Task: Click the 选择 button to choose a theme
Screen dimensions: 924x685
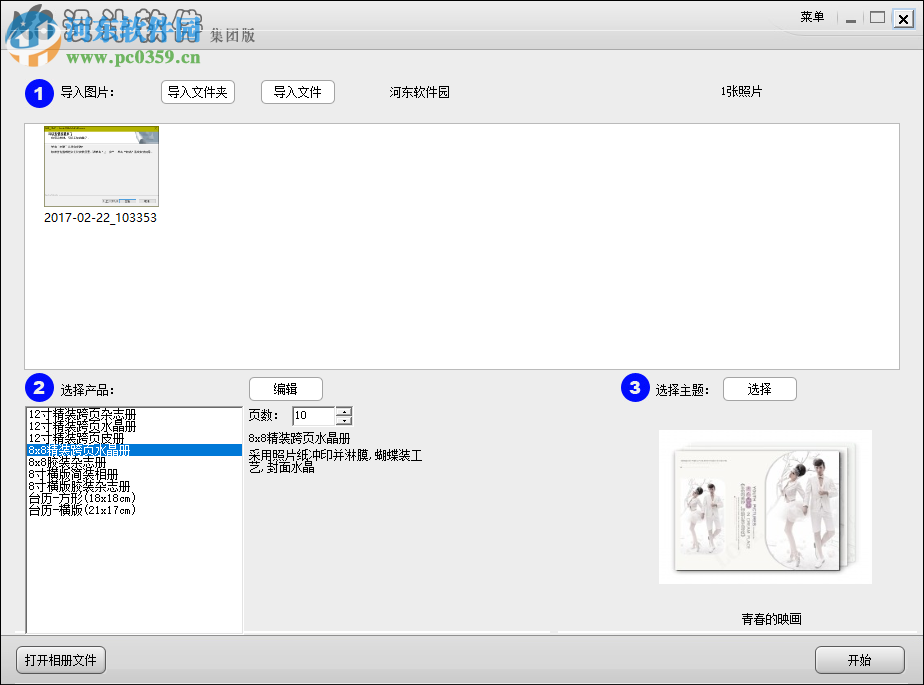Action: (x=759, y=388)
